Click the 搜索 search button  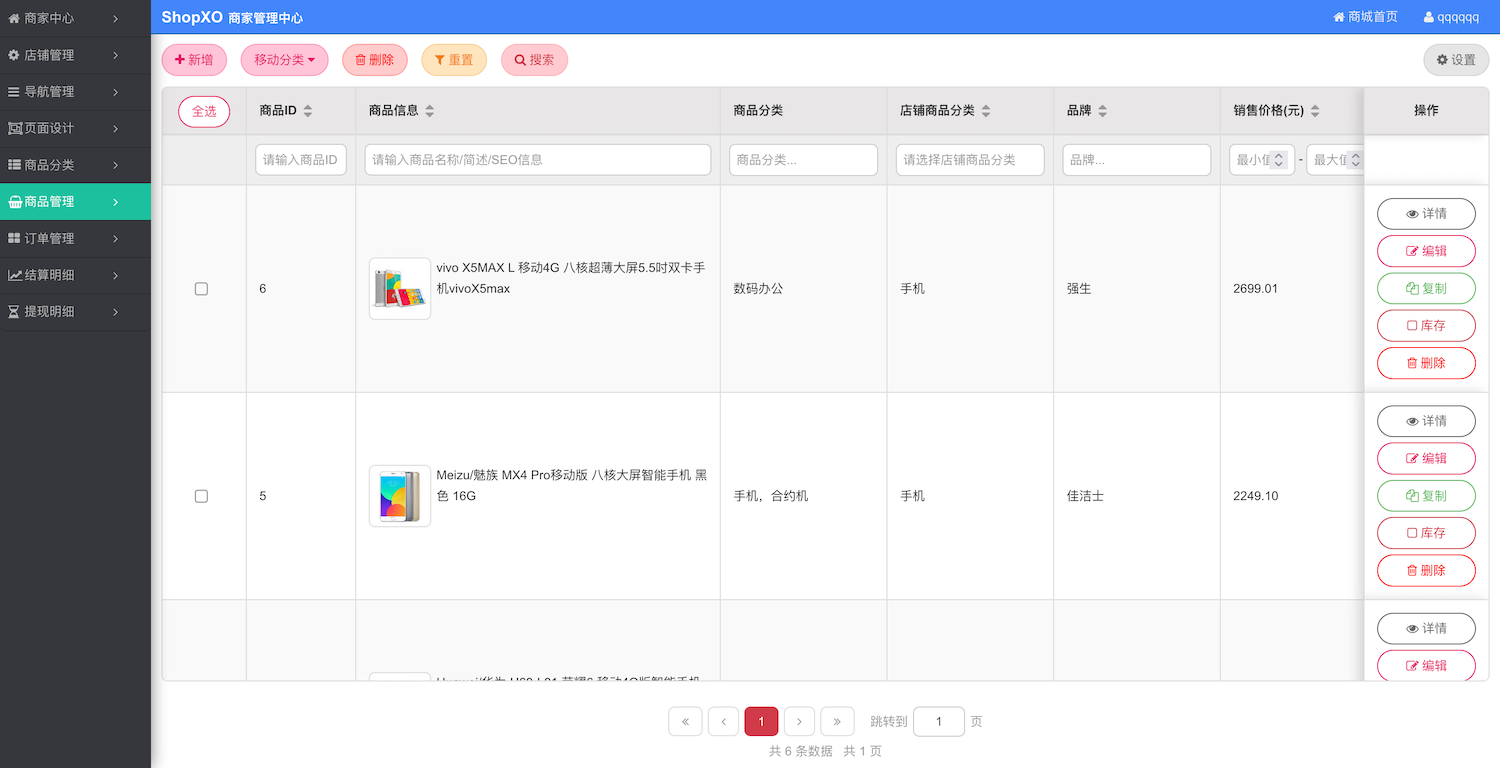(534, 60)
